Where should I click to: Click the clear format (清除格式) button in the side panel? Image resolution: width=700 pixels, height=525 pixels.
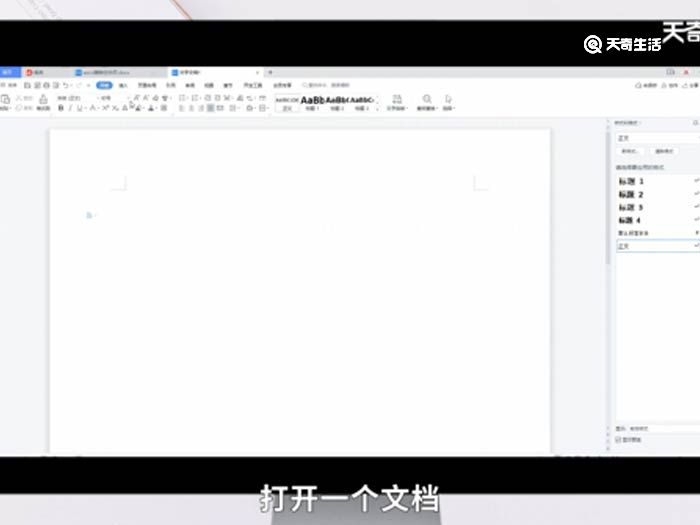point(664,151)
